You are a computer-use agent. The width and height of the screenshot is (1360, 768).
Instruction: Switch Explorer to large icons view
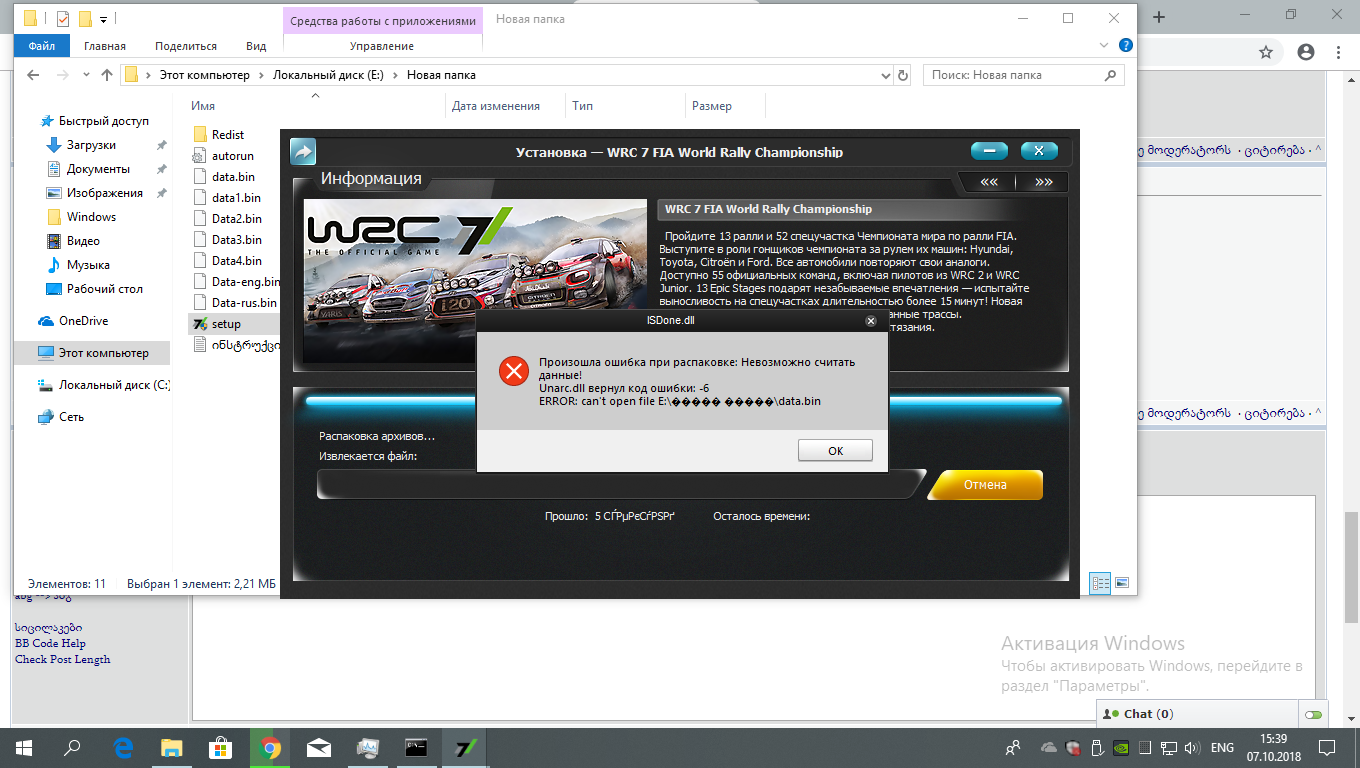(x=1122, y=583)
